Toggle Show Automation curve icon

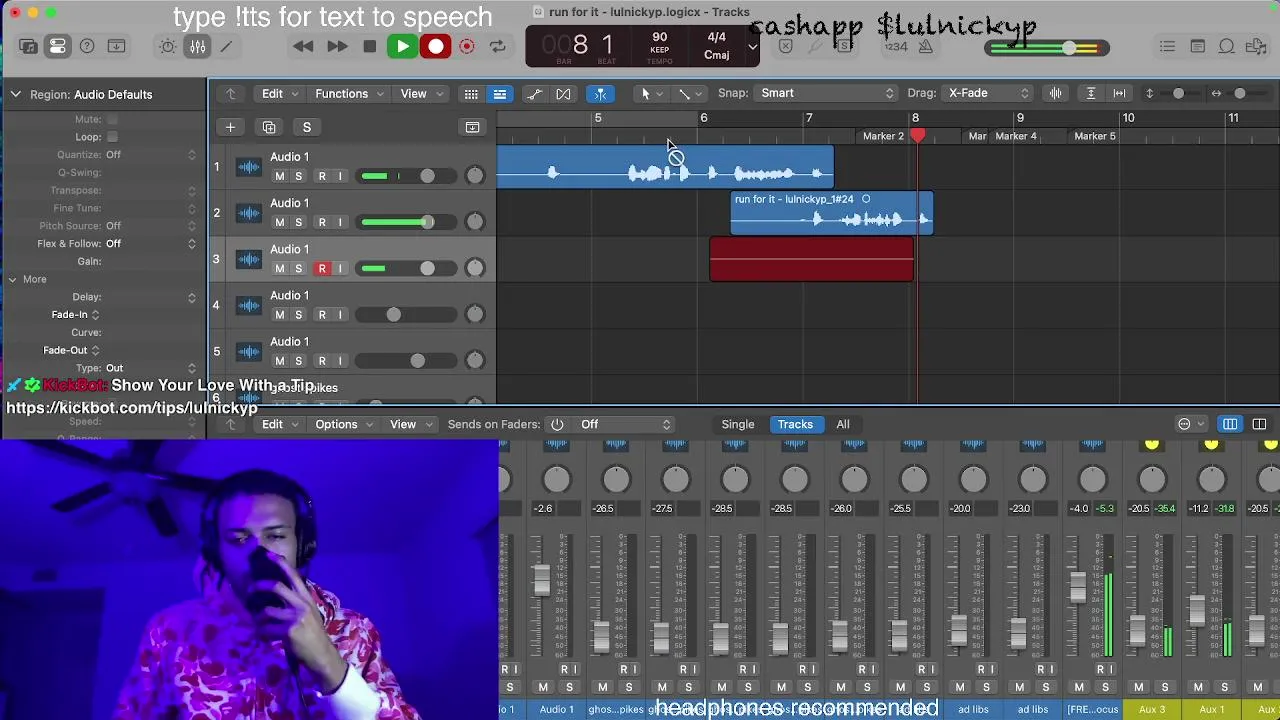click(534, 93)
